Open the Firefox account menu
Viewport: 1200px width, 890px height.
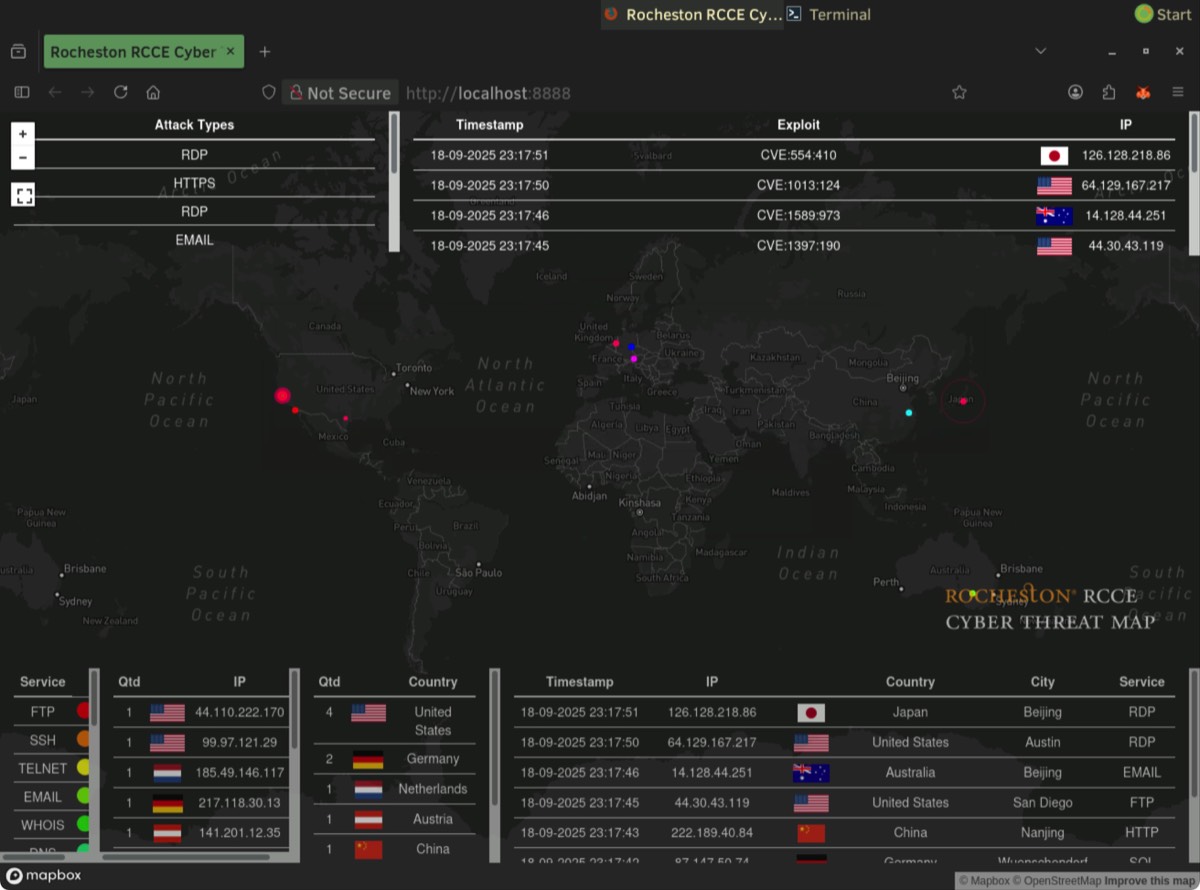(1075, 93)
